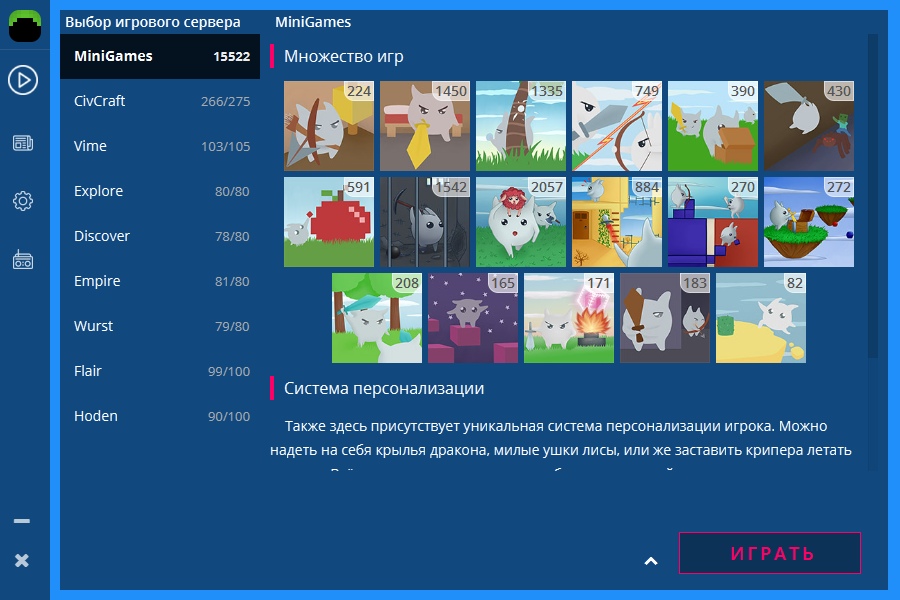This screenshot has width=900, height=600.
Task: Open the game thumbnail with 884 players
Action: (x=617, y=222)
